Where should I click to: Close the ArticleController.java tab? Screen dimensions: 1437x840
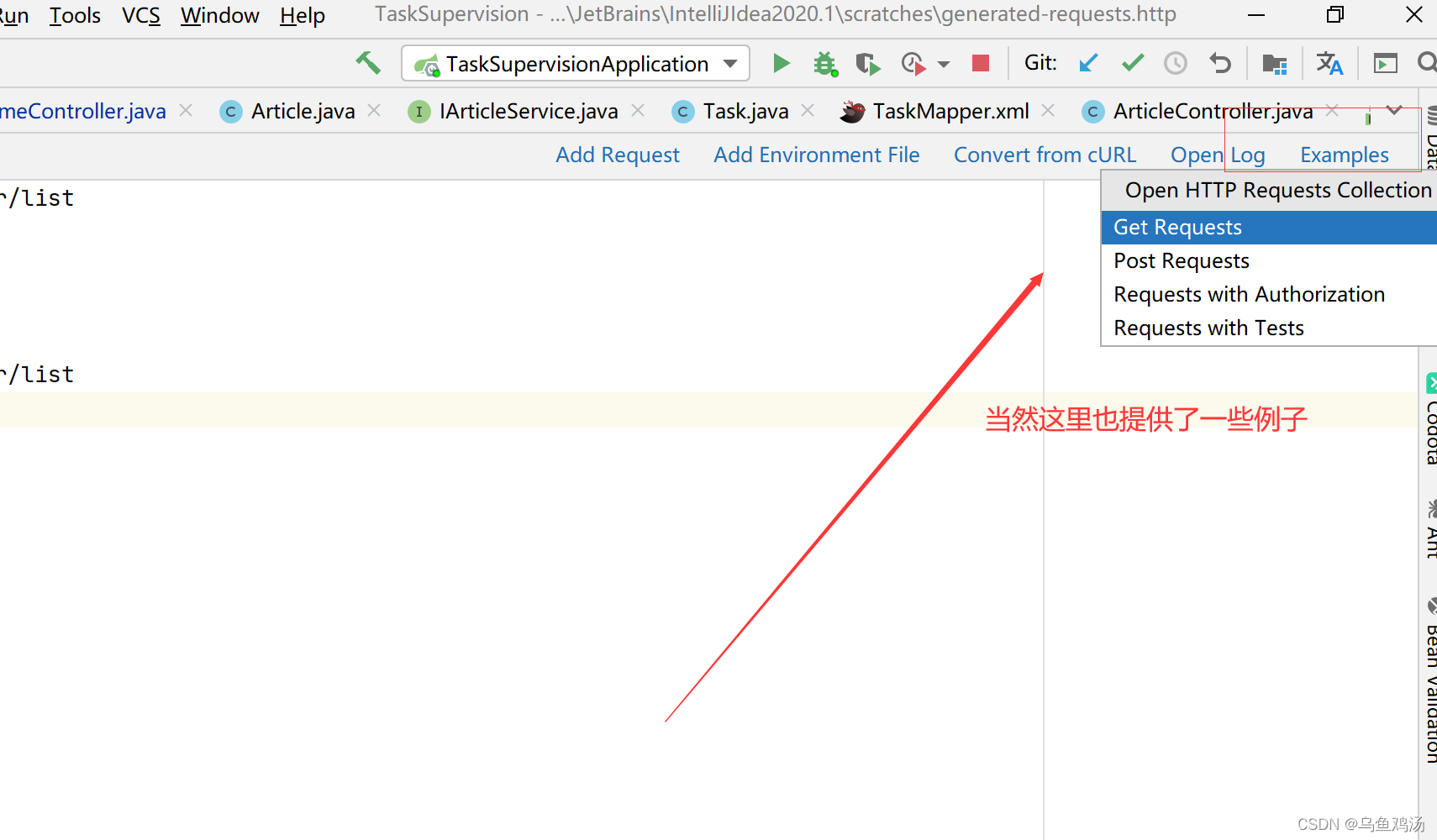click(1332, 110)
